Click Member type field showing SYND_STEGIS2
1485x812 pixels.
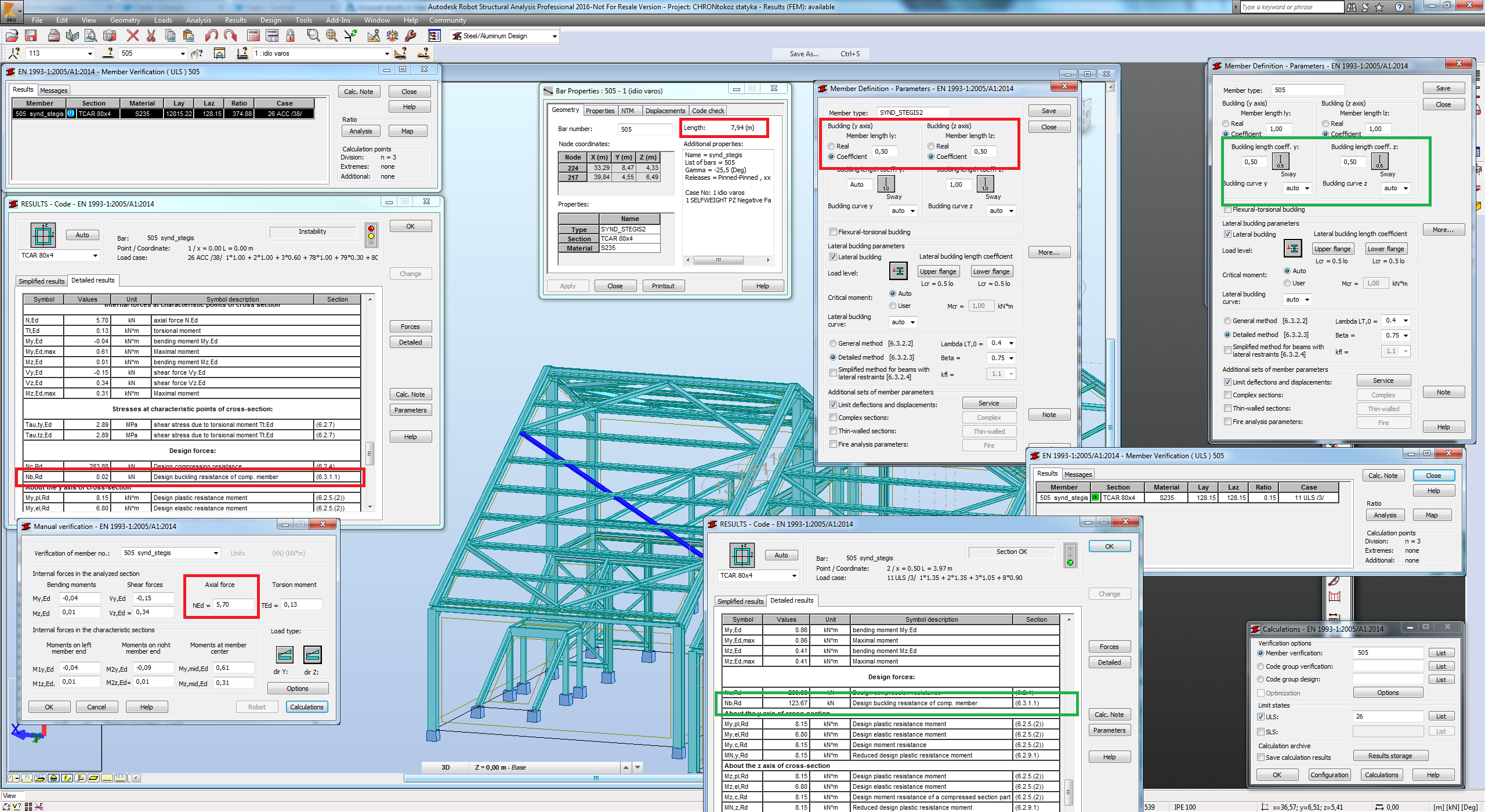click(912, 113)
